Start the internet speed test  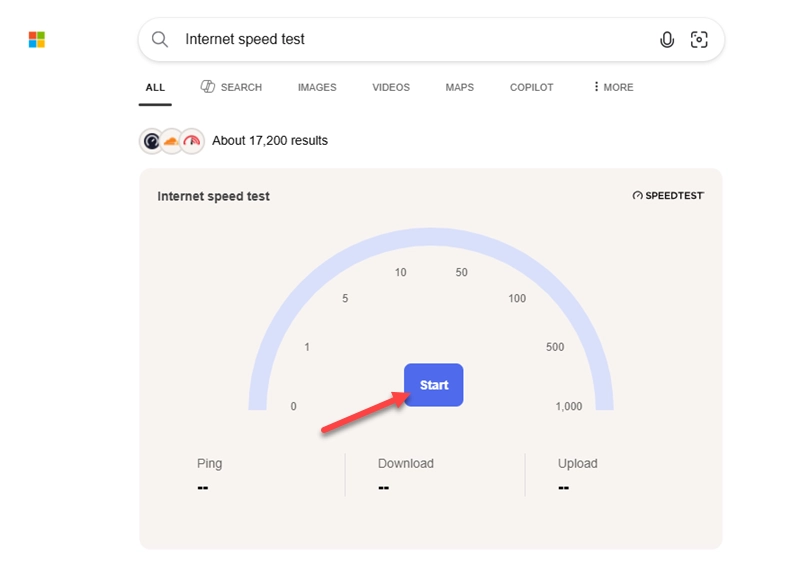click(434, 385)
